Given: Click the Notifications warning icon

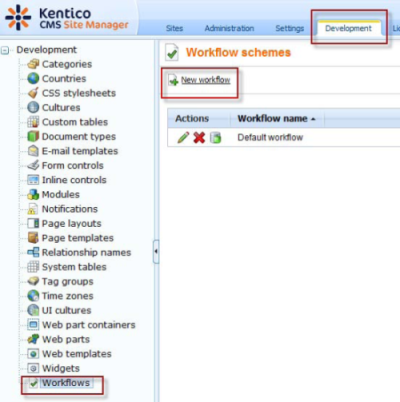Looking at the screenshot, I should tap(33, 209).
